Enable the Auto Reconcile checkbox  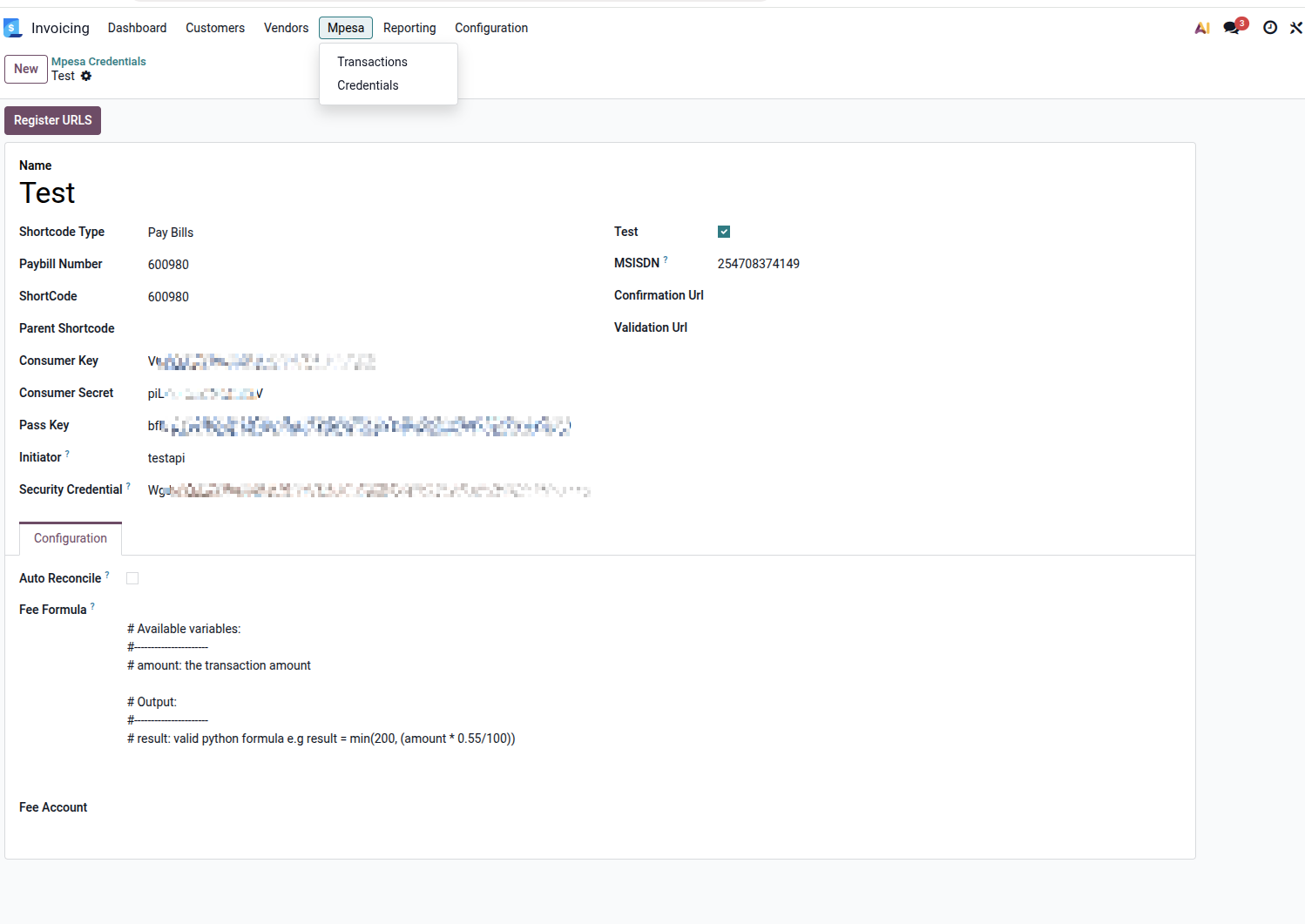(132, 578)
